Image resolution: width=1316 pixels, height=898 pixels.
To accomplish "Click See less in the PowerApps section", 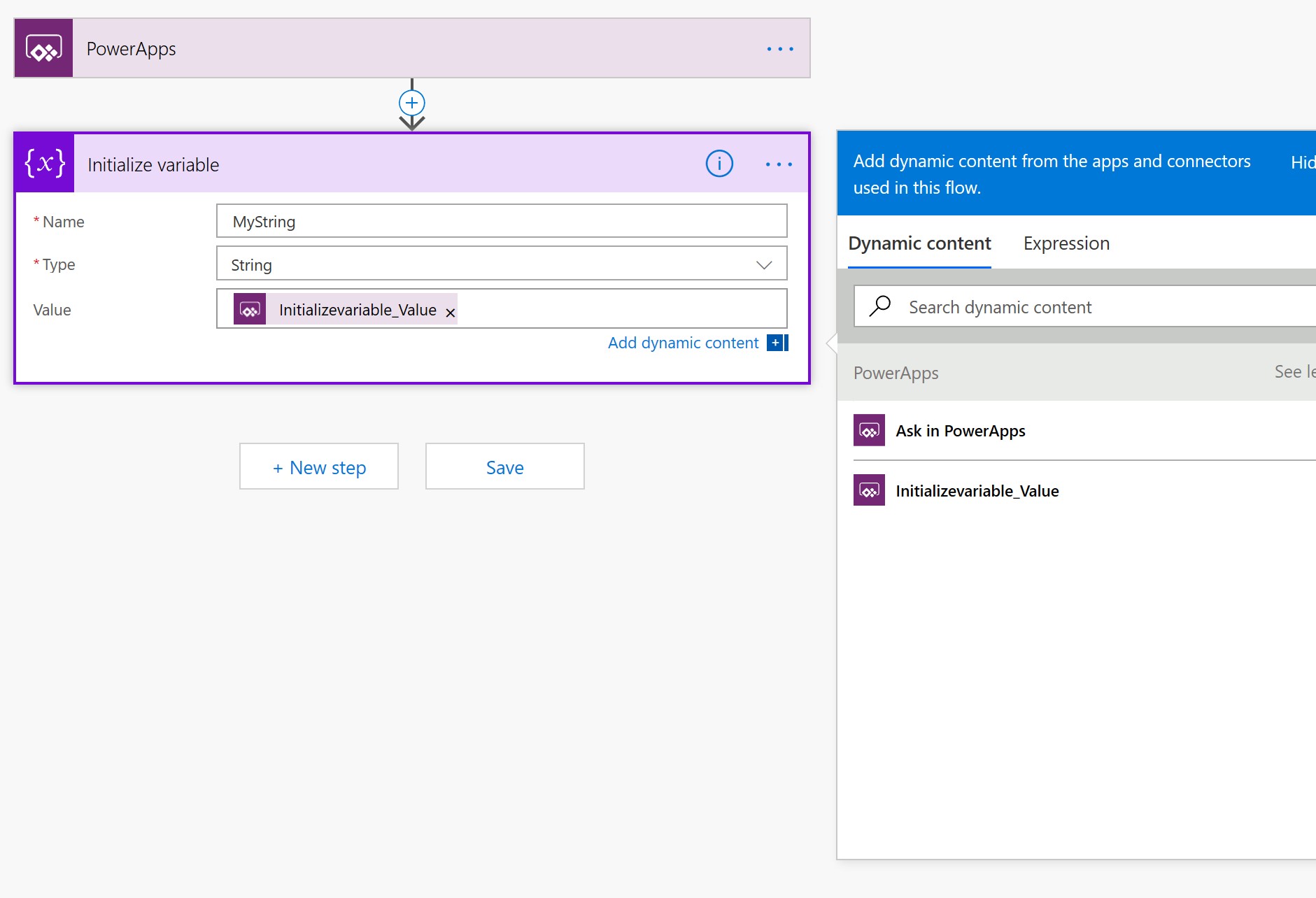I will (x=1295, y=372).
